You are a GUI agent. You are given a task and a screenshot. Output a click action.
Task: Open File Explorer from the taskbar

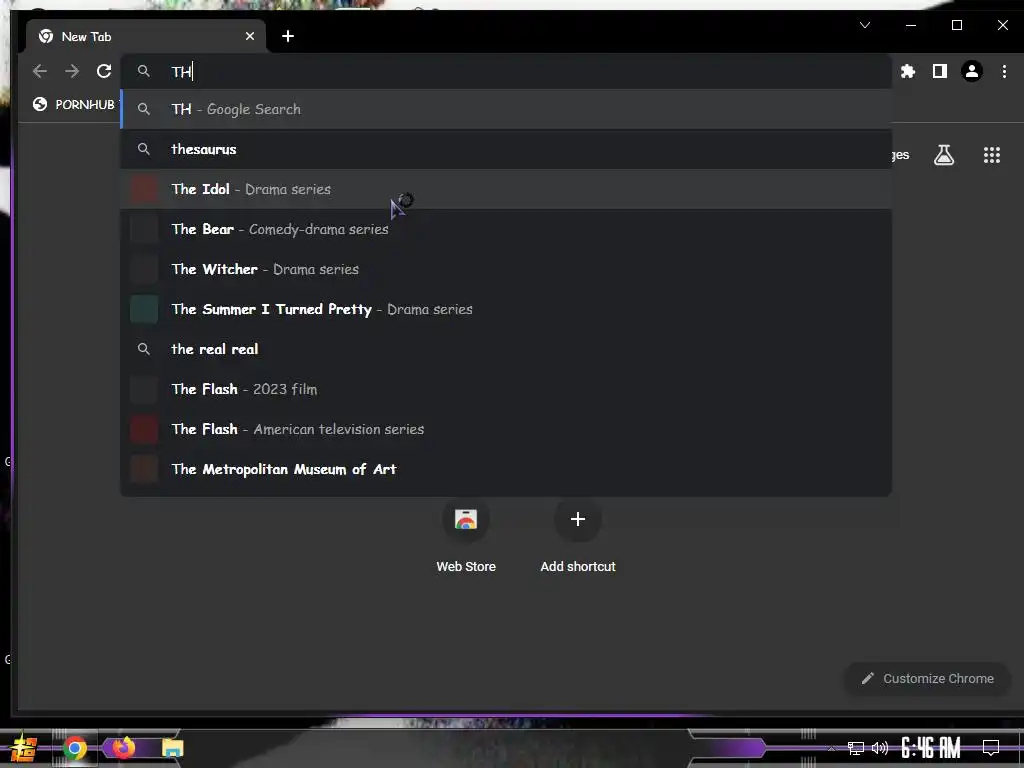(172, 748)
